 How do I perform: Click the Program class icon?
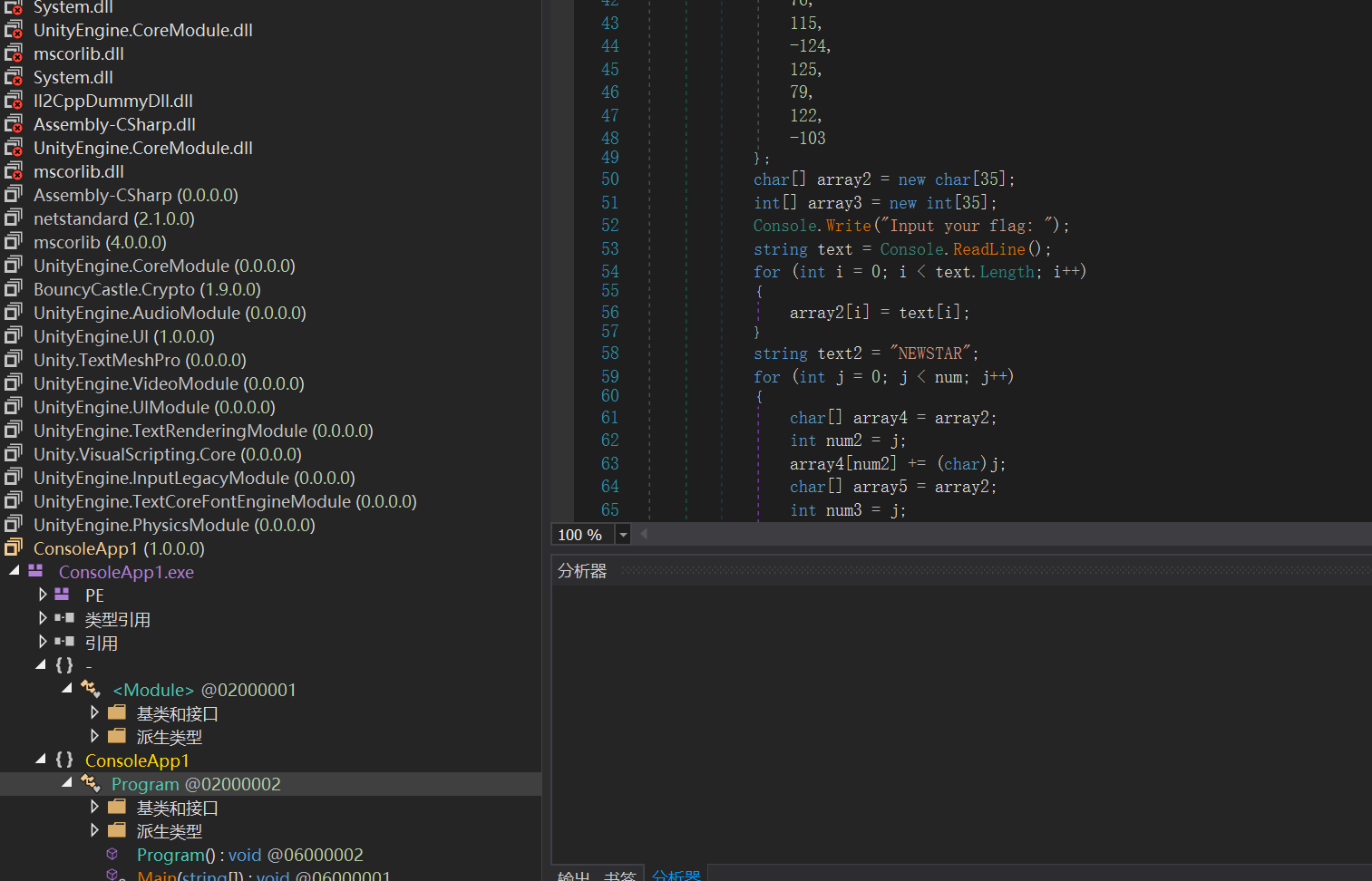(x=91, y=783)
